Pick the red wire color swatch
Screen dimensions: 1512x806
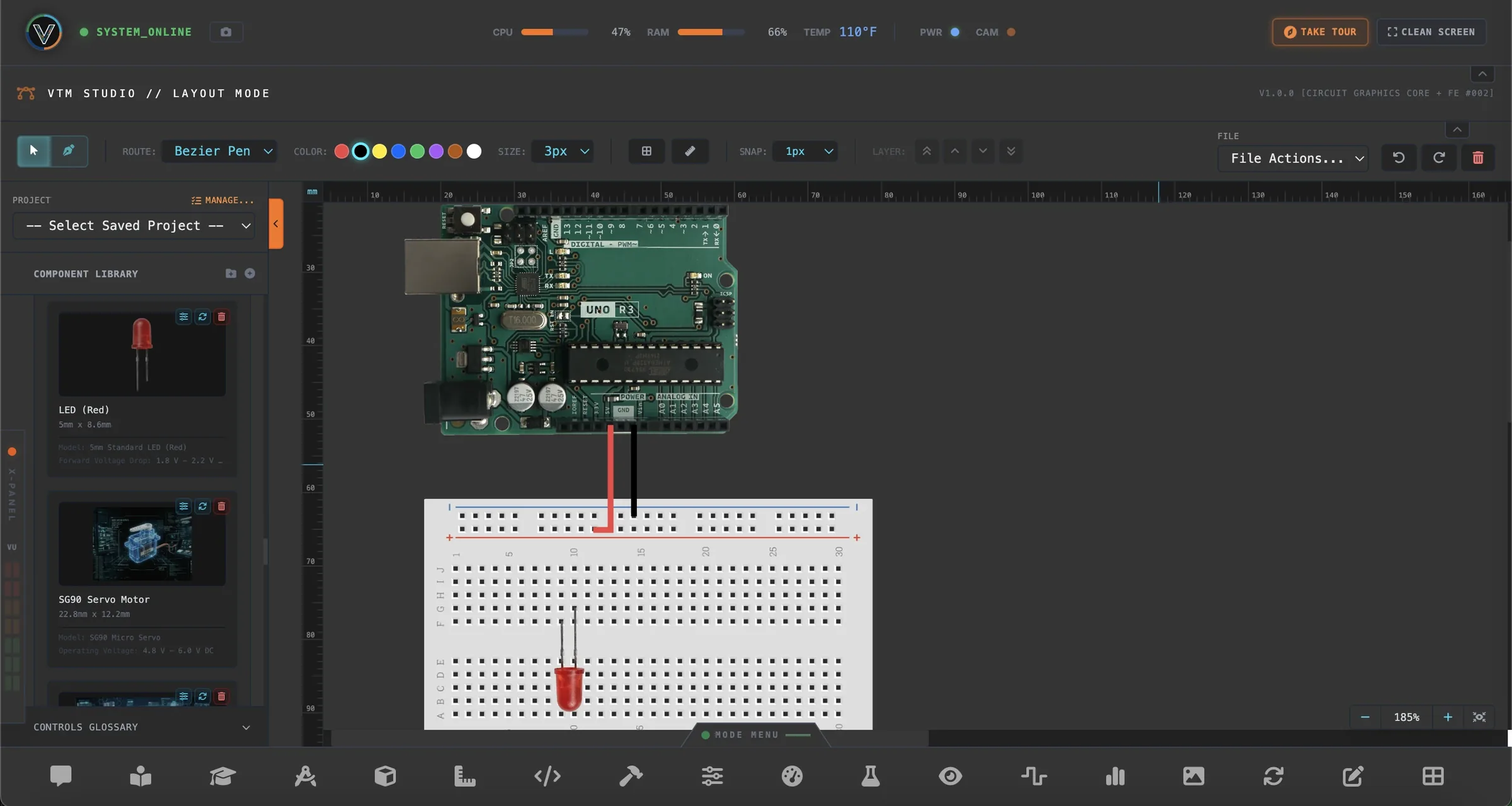click(x=341, y=151)
